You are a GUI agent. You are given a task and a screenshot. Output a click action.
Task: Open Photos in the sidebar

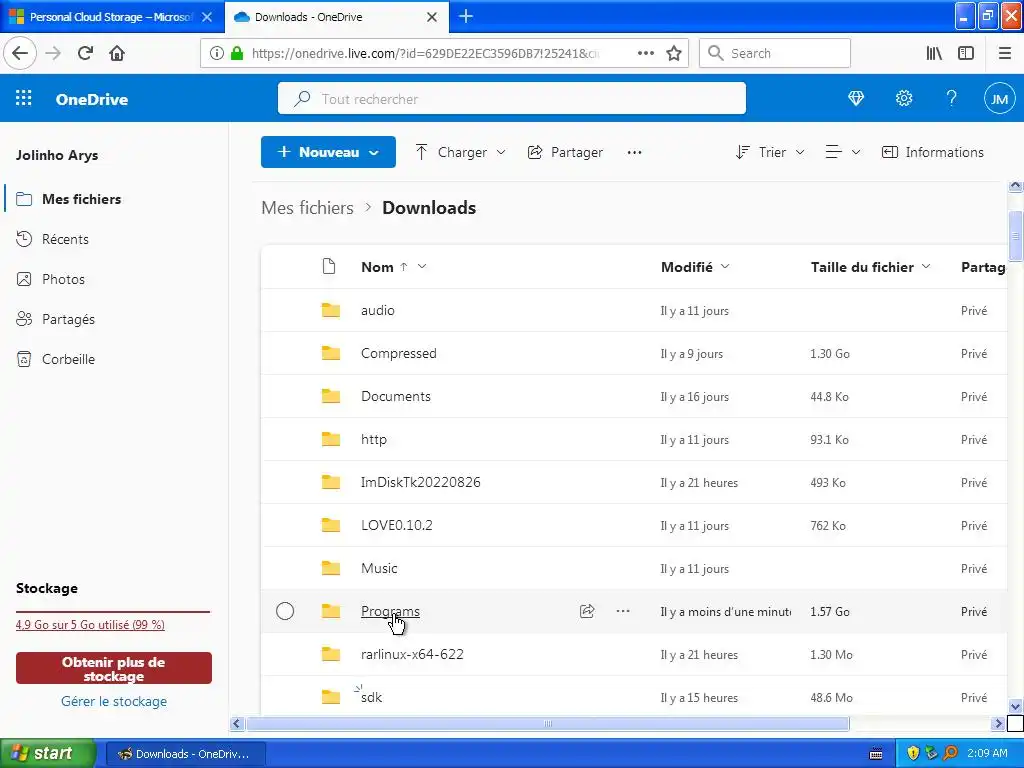(63, 280)
